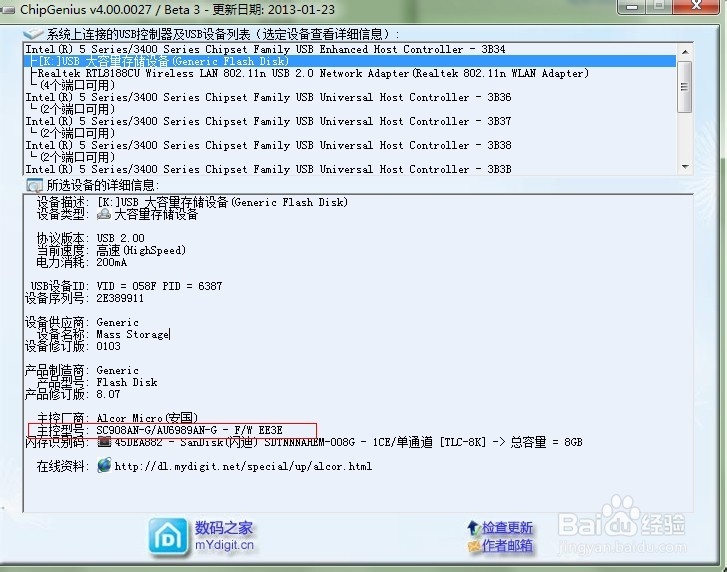Click the device list scroll up arrow
Screen dimensions: 727x572
[685, 51]
